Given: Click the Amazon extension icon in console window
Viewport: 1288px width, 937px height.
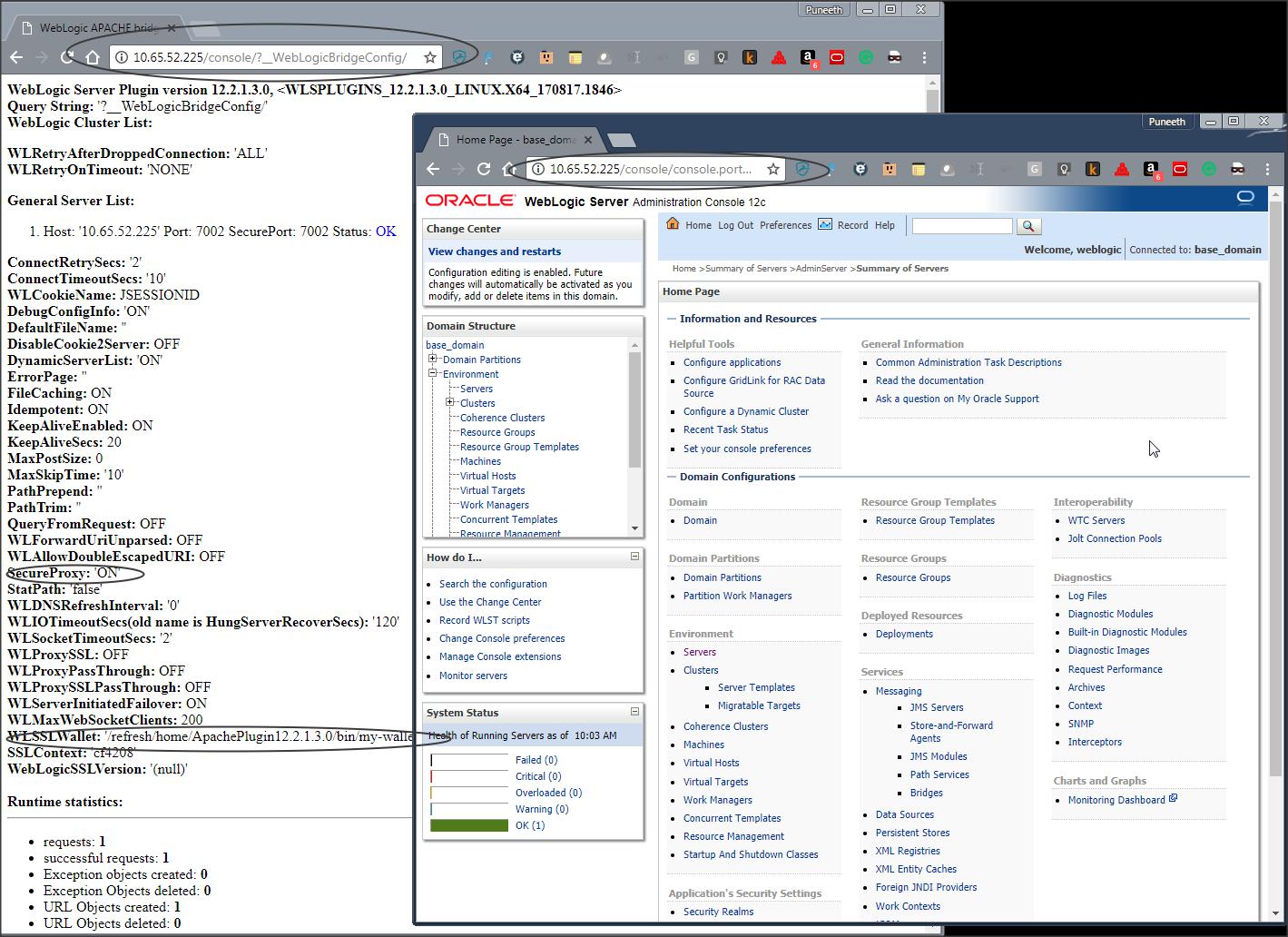Looking at the screenshot, I should 1151,169.
